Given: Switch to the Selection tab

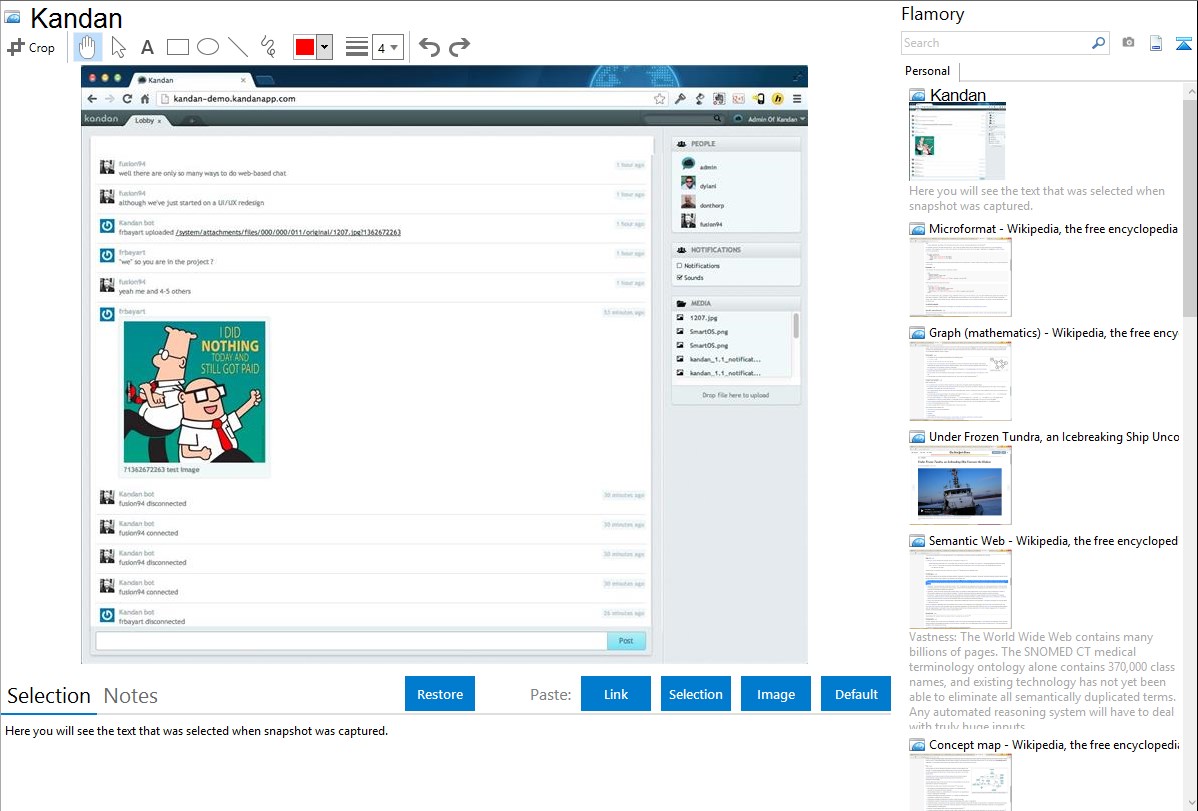Looking at the screenshot, I should click(49, 696).
